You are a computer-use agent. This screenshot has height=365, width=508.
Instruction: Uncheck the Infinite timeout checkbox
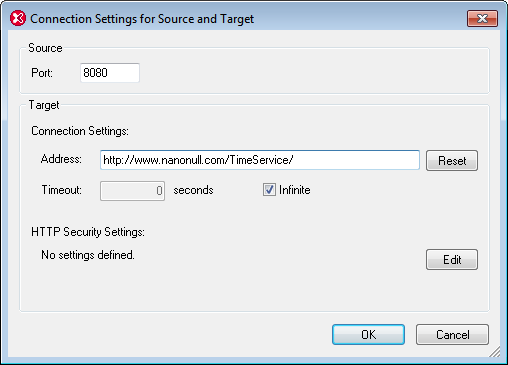[x=269, y=190]
